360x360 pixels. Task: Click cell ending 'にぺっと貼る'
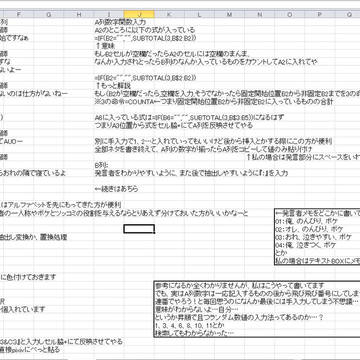30,350
